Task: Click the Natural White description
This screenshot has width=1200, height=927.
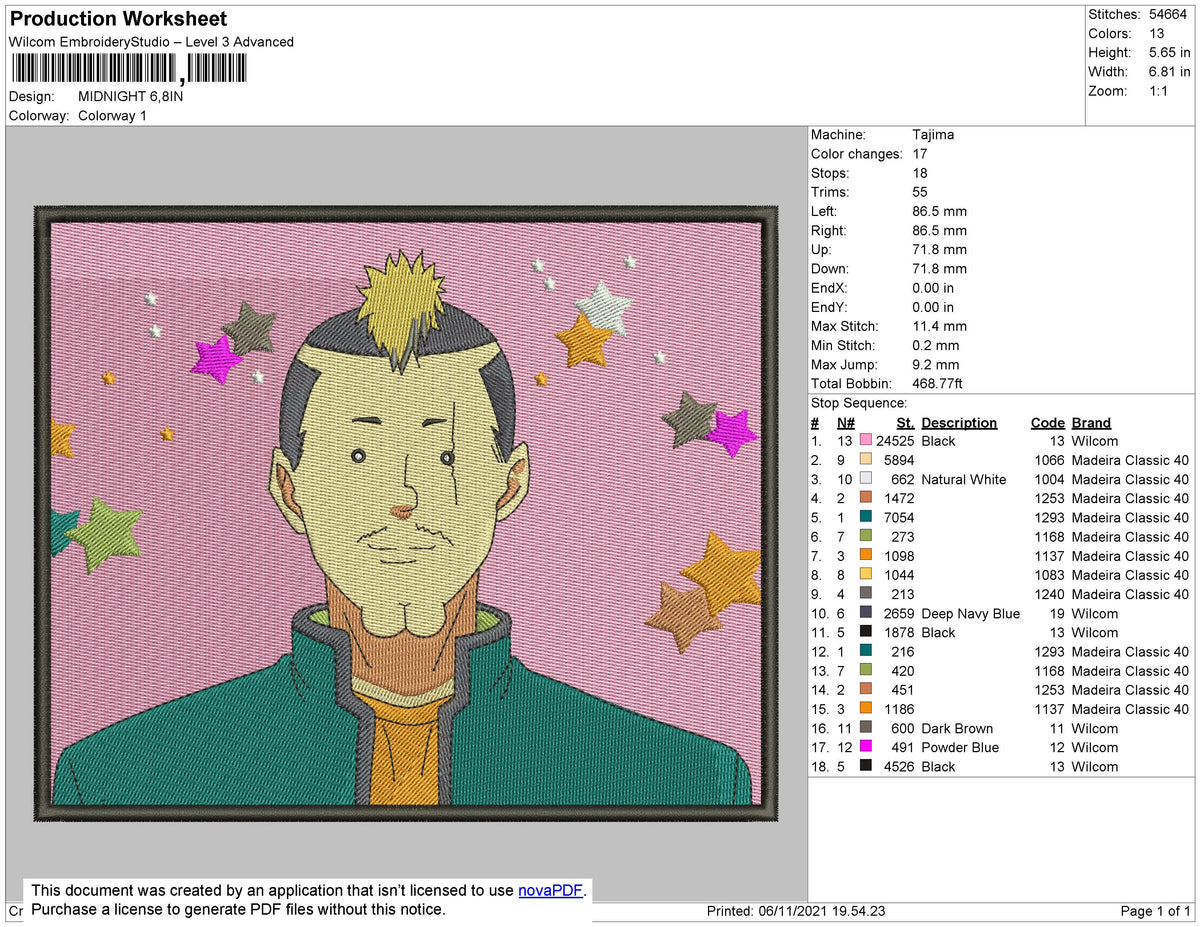Action: pos(964,479)
